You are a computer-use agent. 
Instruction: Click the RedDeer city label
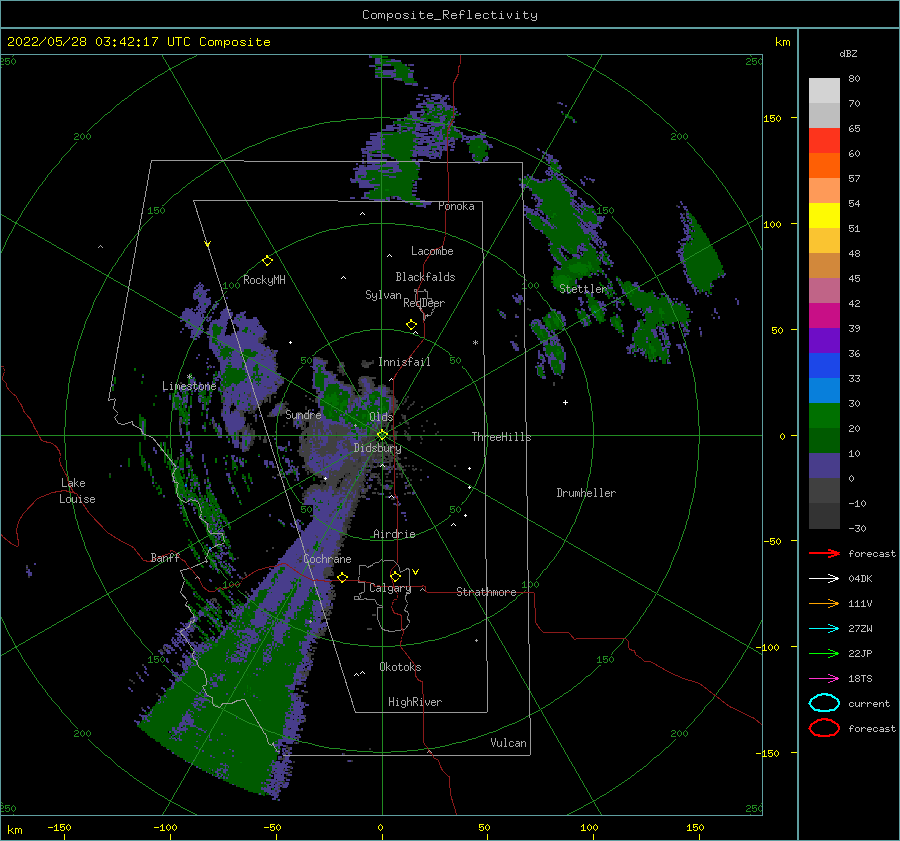(x=424, y=303)
